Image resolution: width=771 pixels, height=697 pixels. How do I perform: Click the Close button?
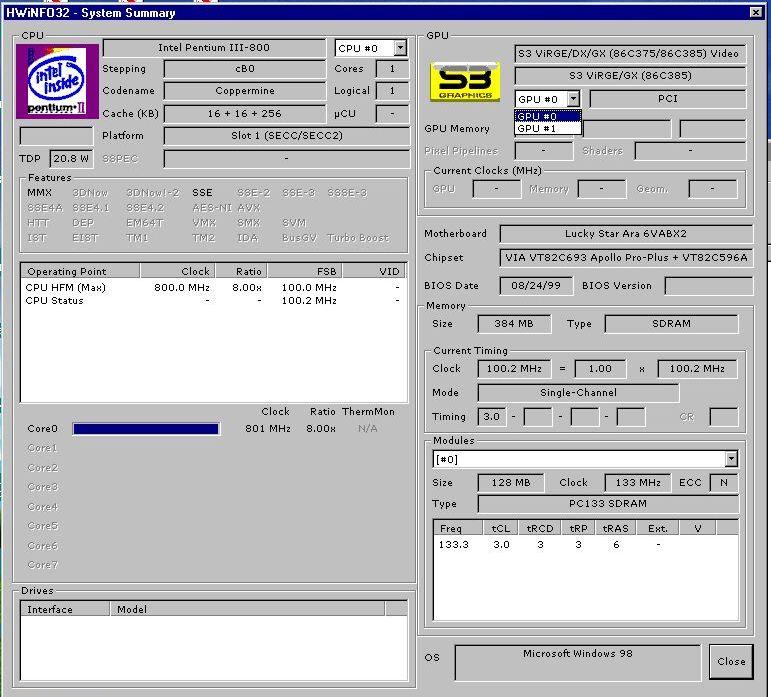coord(731,662)
